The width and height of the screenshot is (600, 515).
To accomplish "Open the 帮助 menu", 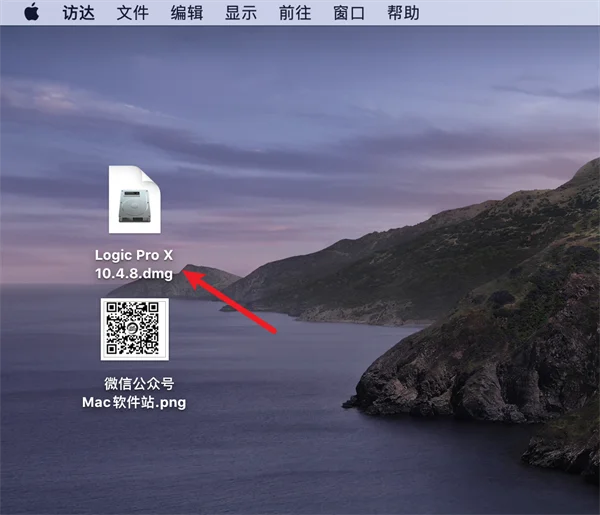I will tap(403, 13).
